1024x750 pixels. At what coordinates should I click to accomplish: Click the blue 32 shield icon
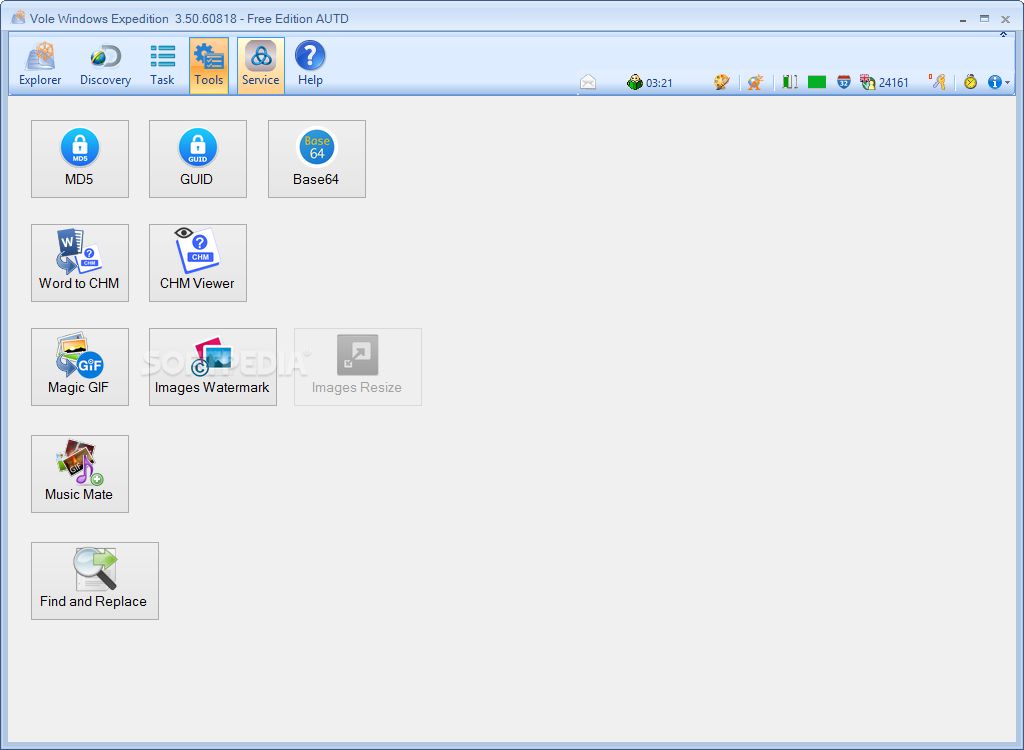click(x=844, y=82)
